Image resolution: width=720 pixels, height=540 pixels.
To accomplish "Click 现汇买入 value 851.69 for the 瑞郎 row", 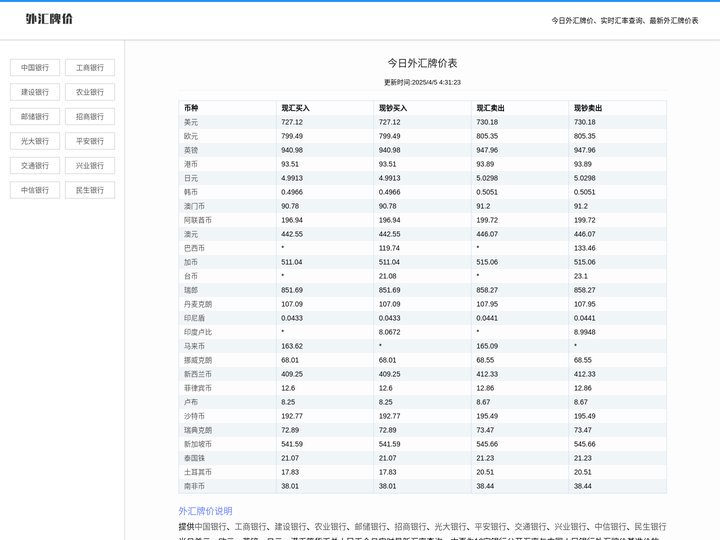I will coord(292,290).
